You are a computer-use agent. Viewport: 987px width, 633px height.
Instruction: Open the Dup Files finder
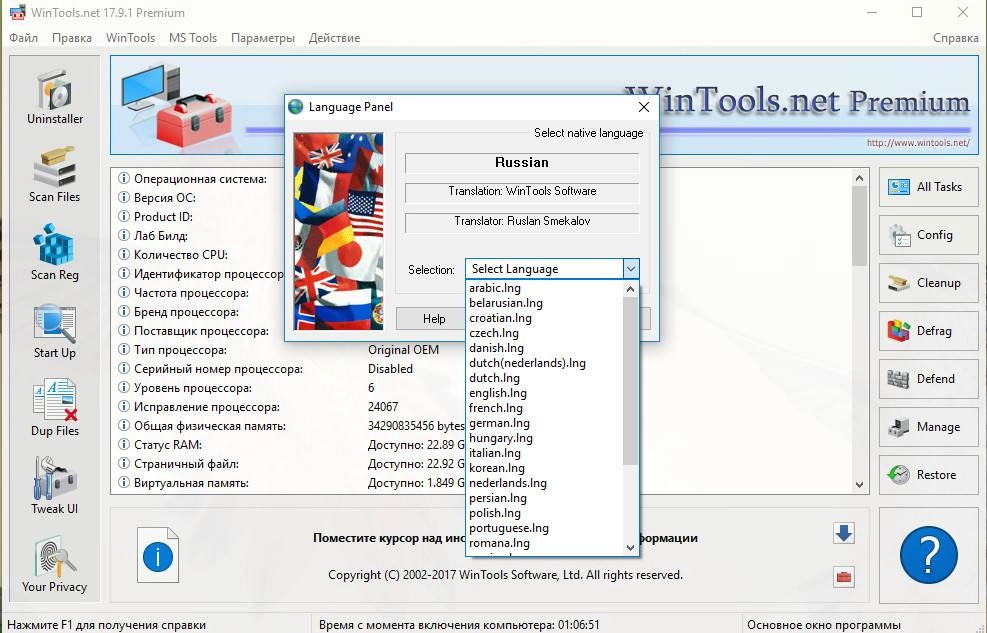click(55, 408)
